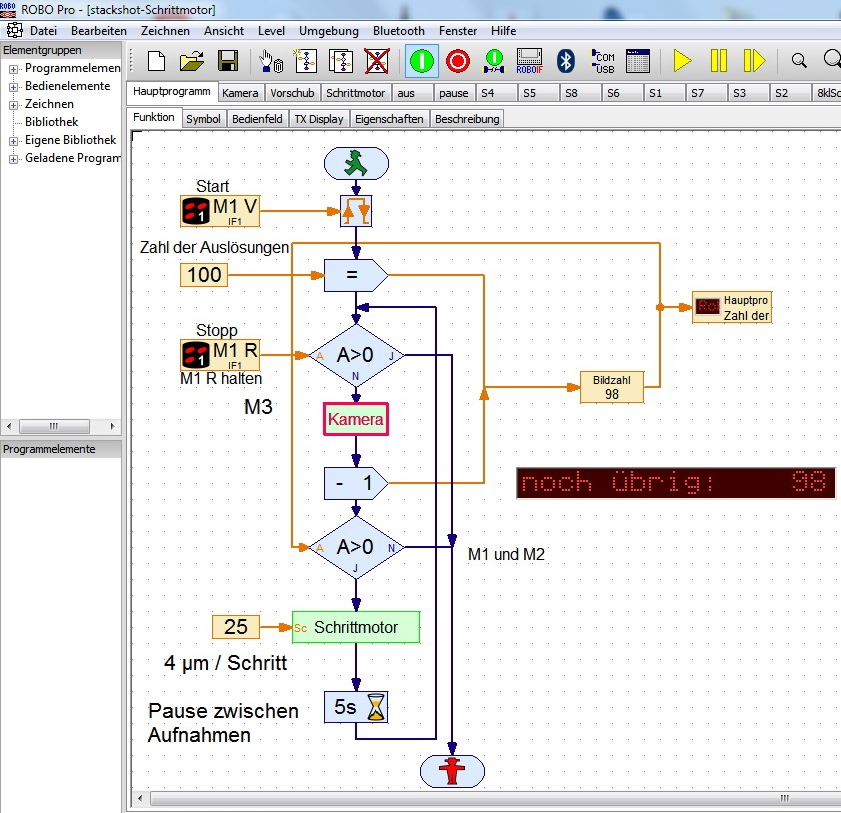Click the horizontal scrollbar in Elementgruppen panel
This screenshot has height=813, width=841.
(x=55, y=425)
